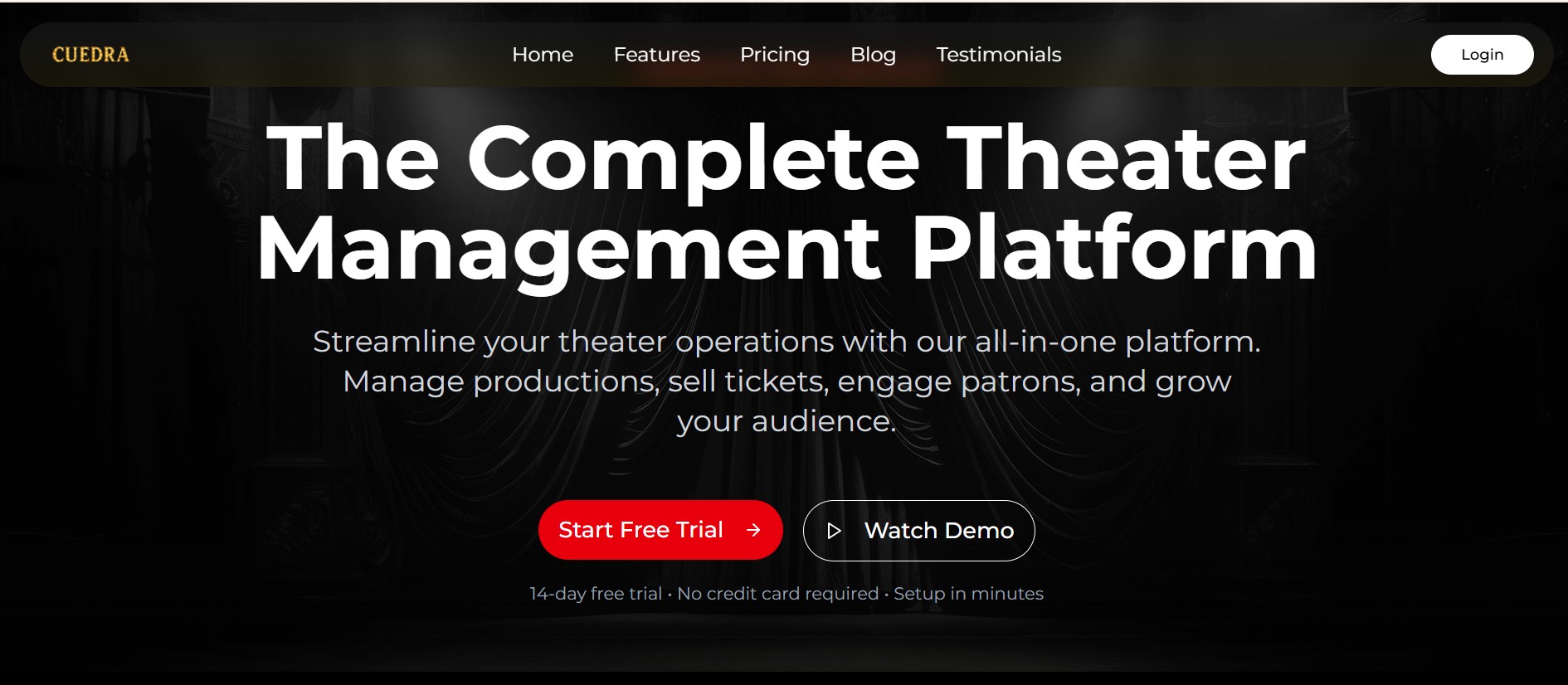Go to the Features section
The width and height of the screenshot is (1568, 685).
click(657, 55)
